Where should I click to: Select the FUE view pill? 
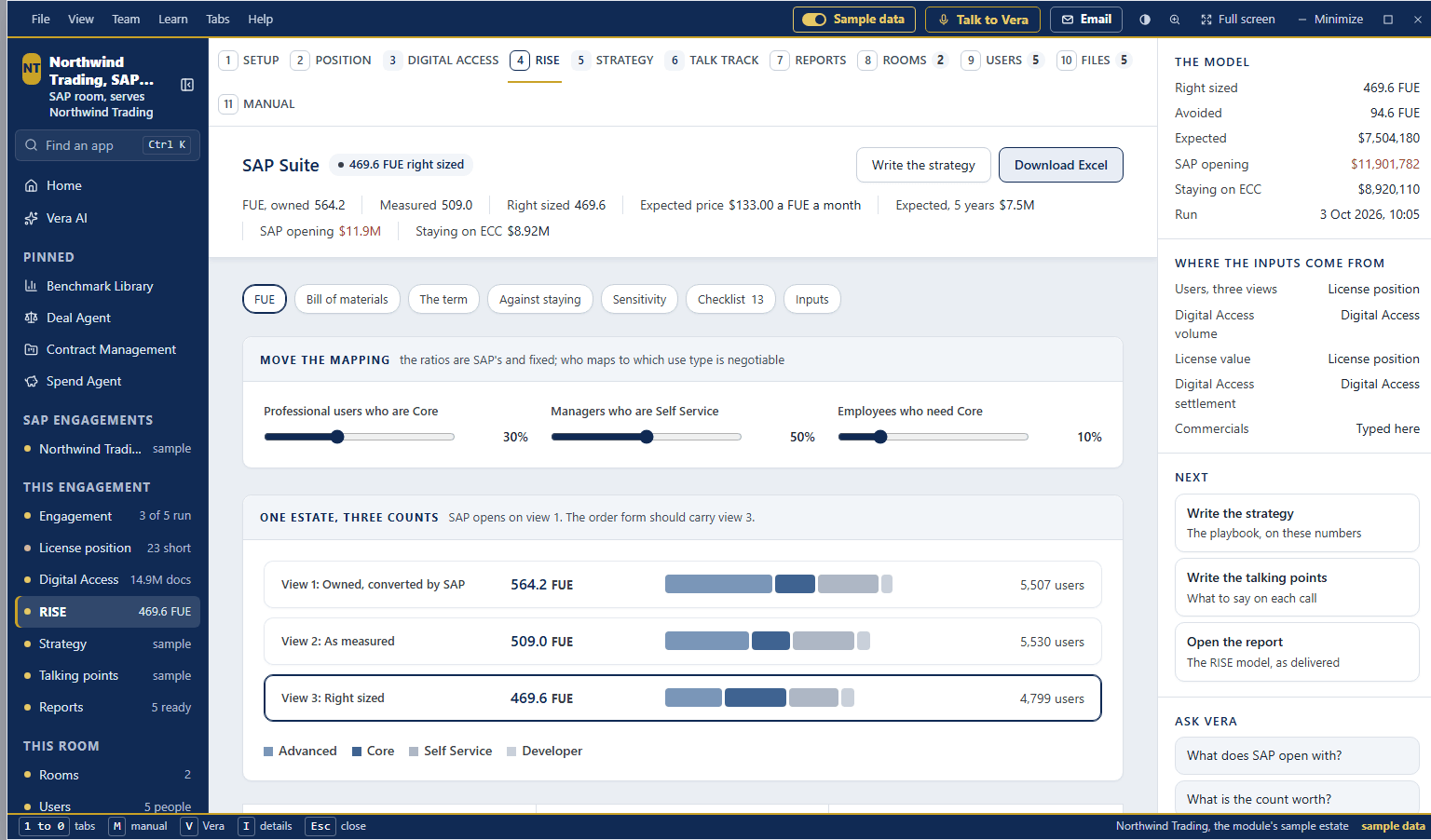(265, 299)
